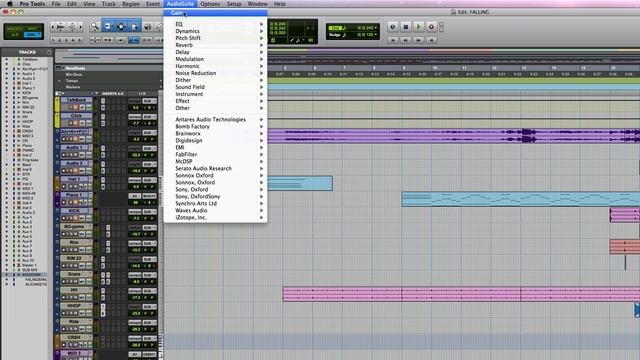Click the Record transport button

[x=431, y=27]
